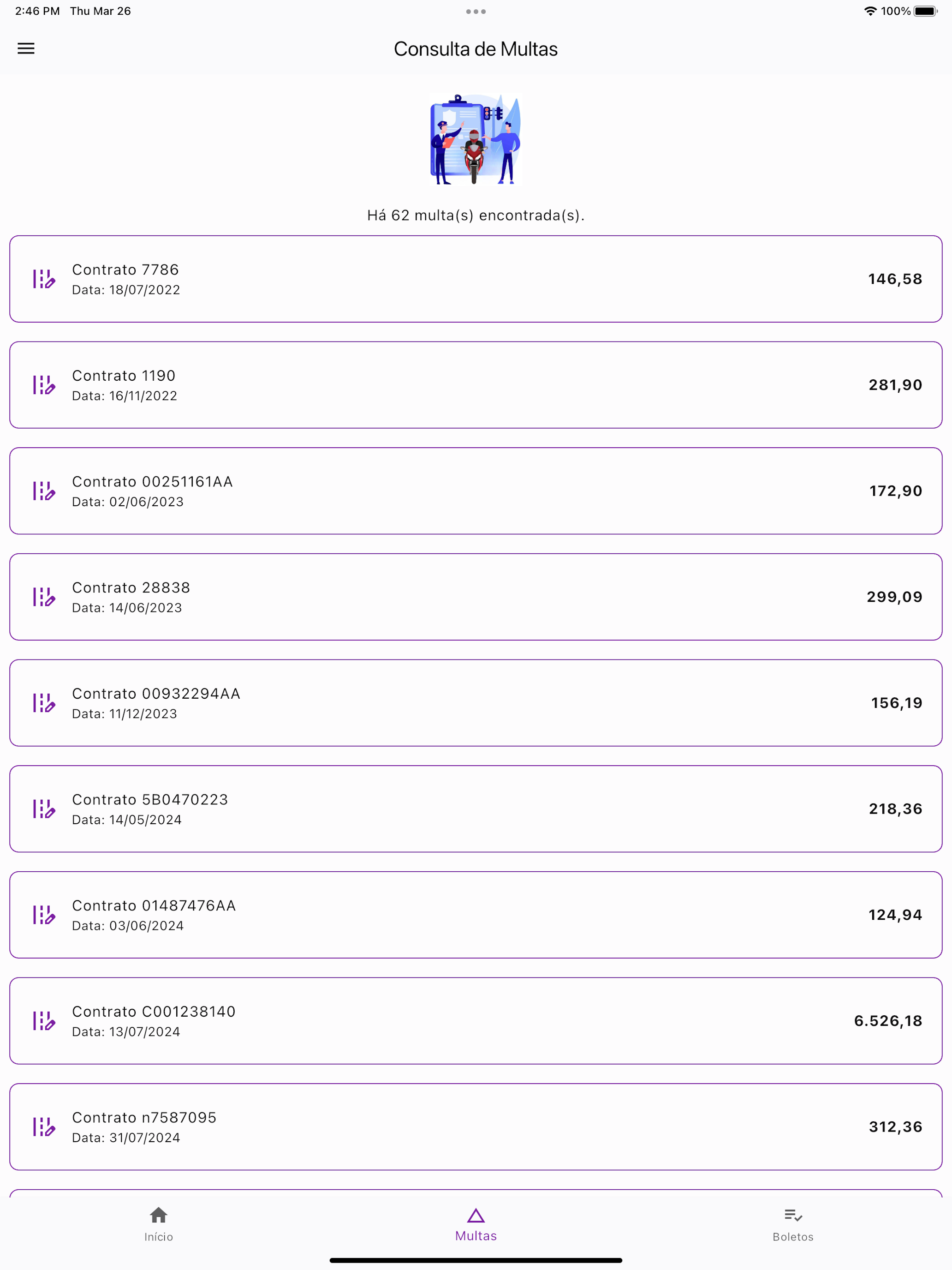This screenshot has height=1270, width=952.
Task: Tap the traffic officer illustration
Action: 476,139
